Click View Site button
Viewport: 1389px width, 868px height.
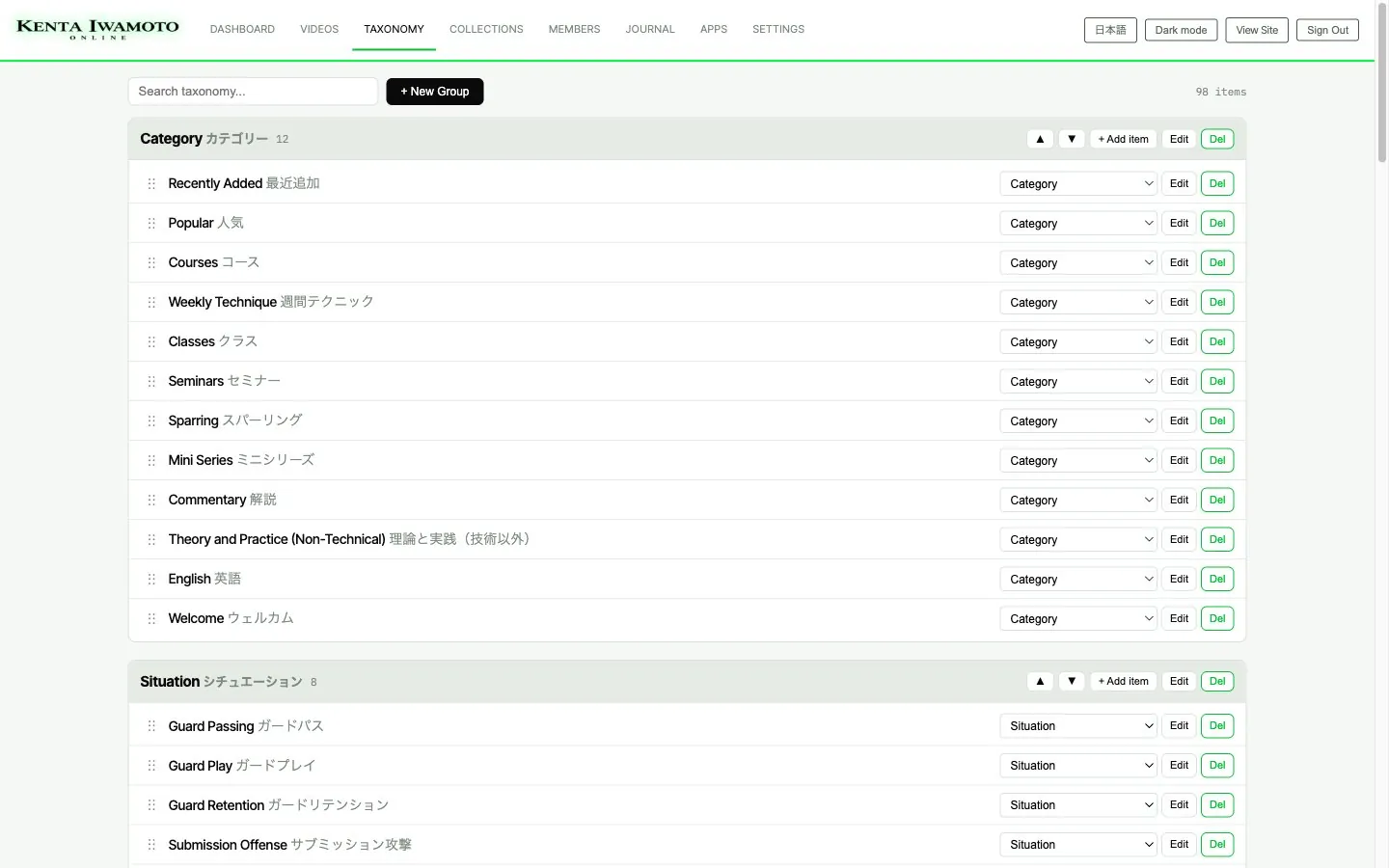[1257, 30]
